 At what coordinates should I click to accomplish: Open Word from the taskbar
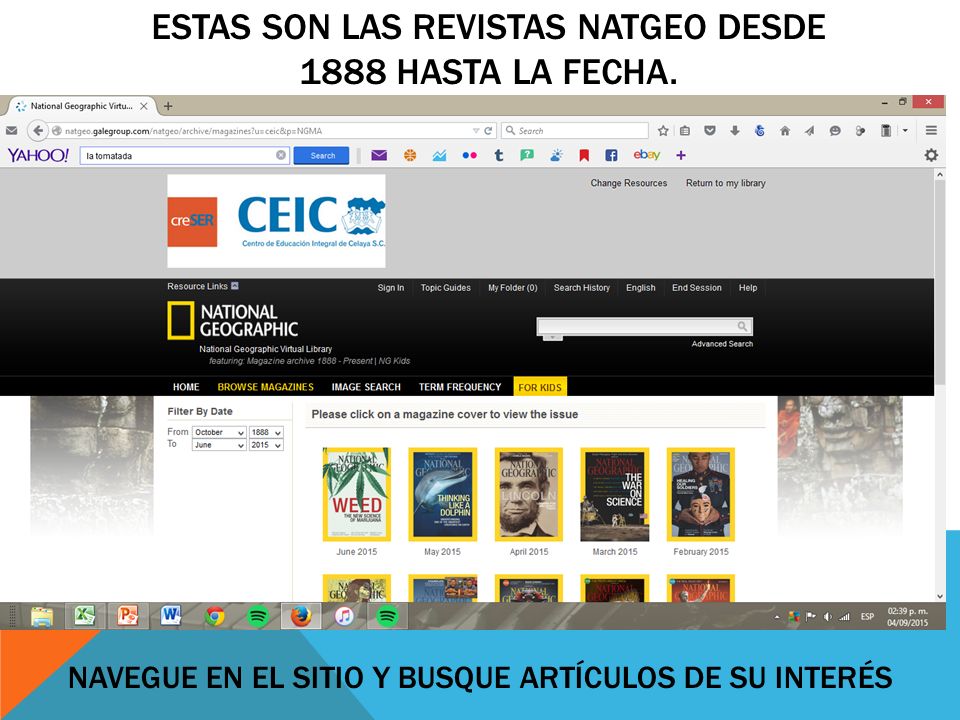point(171,616)
